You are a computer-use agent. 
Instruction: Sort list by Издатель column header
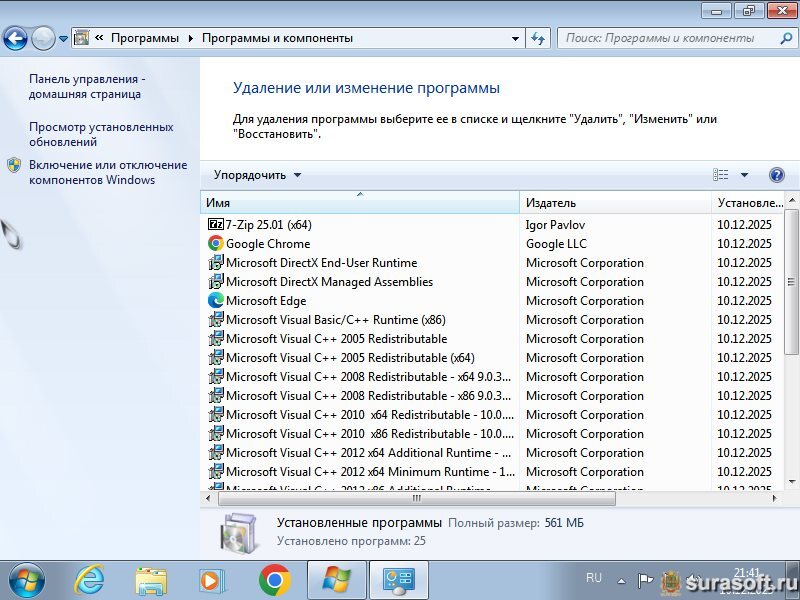(x=615, y=203)
